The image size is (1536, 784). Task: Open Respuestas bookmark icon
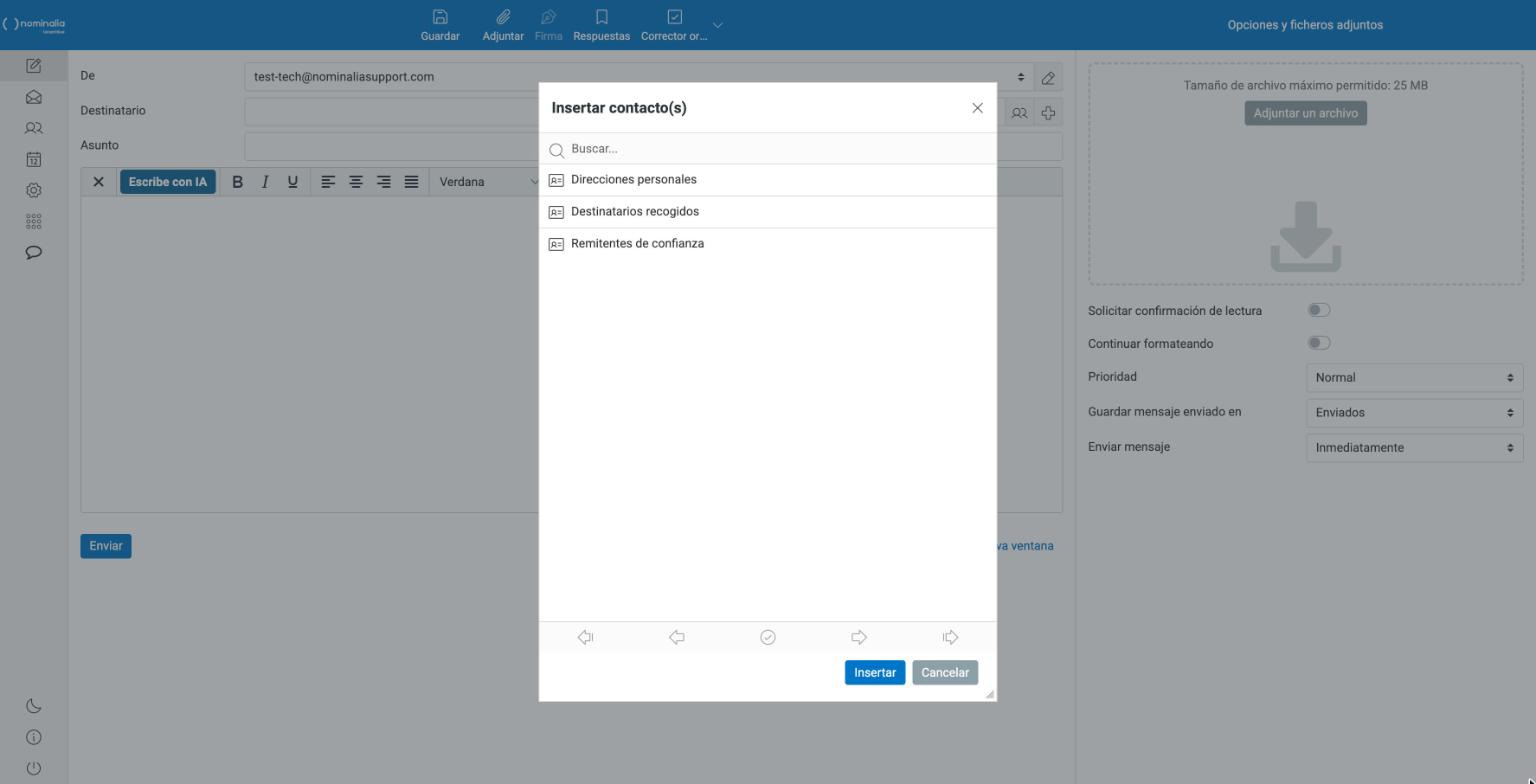(x=601, y=17)
